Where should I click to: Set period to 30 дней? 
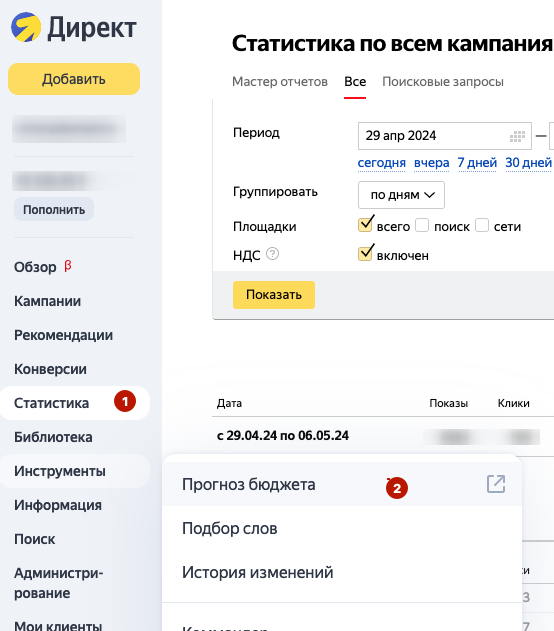point(528,163)
